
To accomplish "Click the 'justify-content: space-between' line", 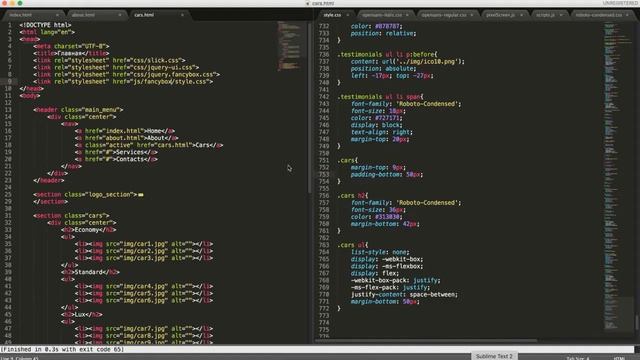I will point(404,295).
